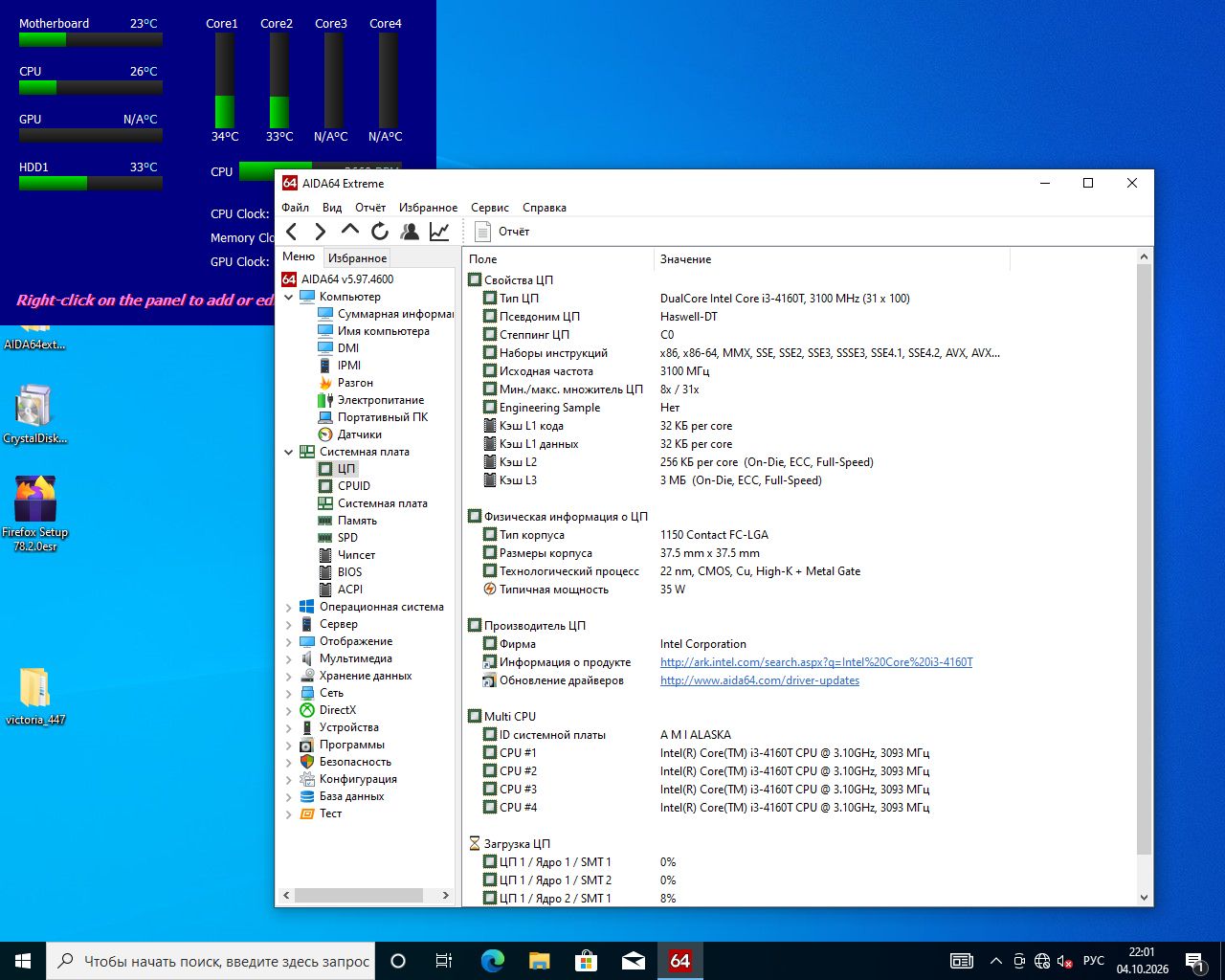
Task: Select Датчики sensors tree item
Action: (x=360, y=434)
